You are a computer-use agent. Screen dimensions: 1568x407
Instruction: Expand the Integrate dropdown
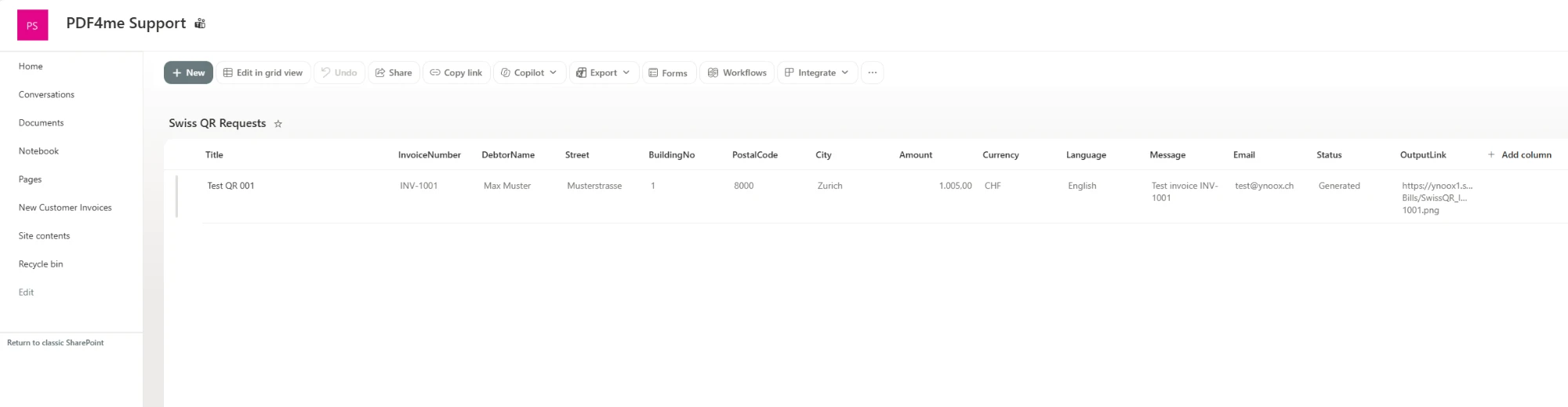click(817, 73)
